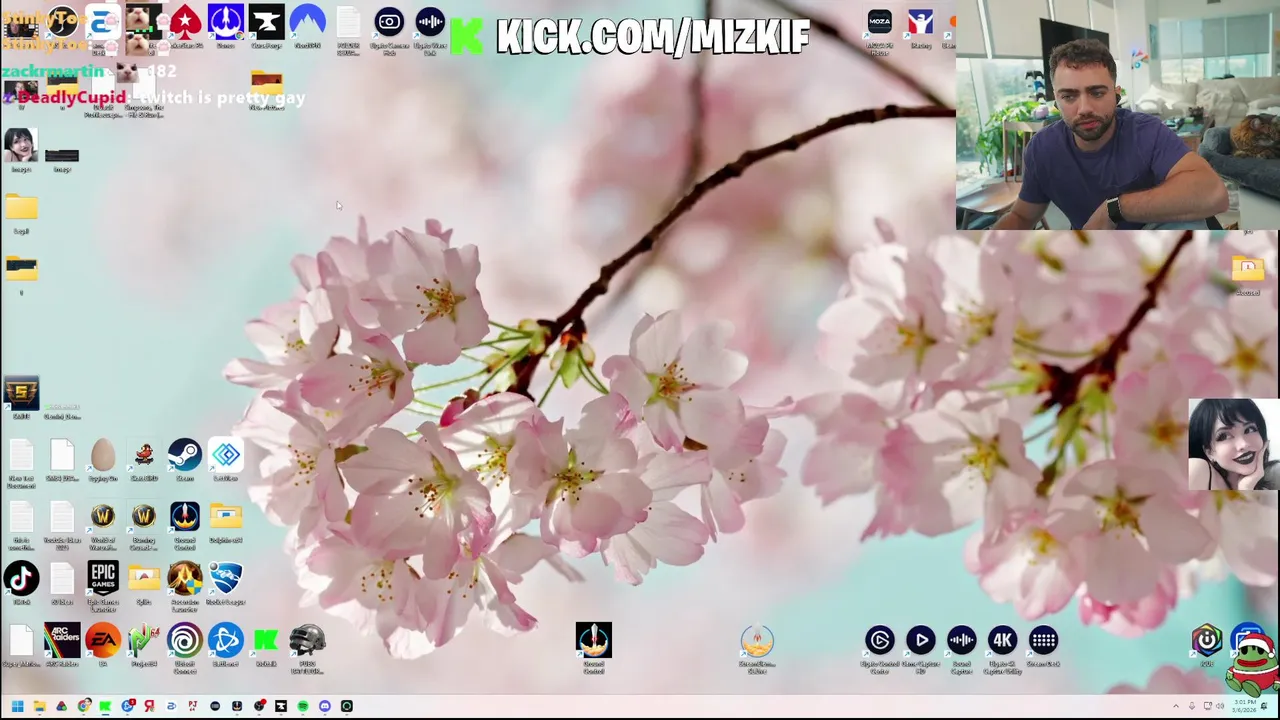The image size is (1280, 720).
Task: Launch Ubisoft Connect shortcut
Action: click(x=185, y=640)
